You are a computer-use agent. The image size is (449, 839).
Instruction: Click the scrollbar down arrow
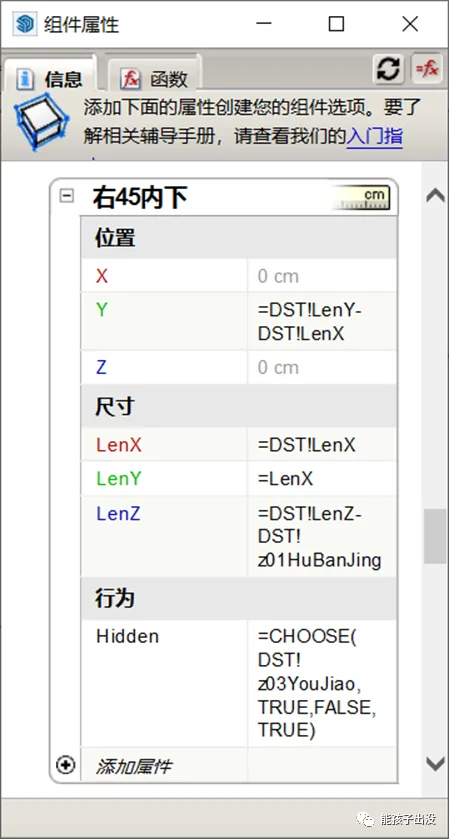[435, 763]
